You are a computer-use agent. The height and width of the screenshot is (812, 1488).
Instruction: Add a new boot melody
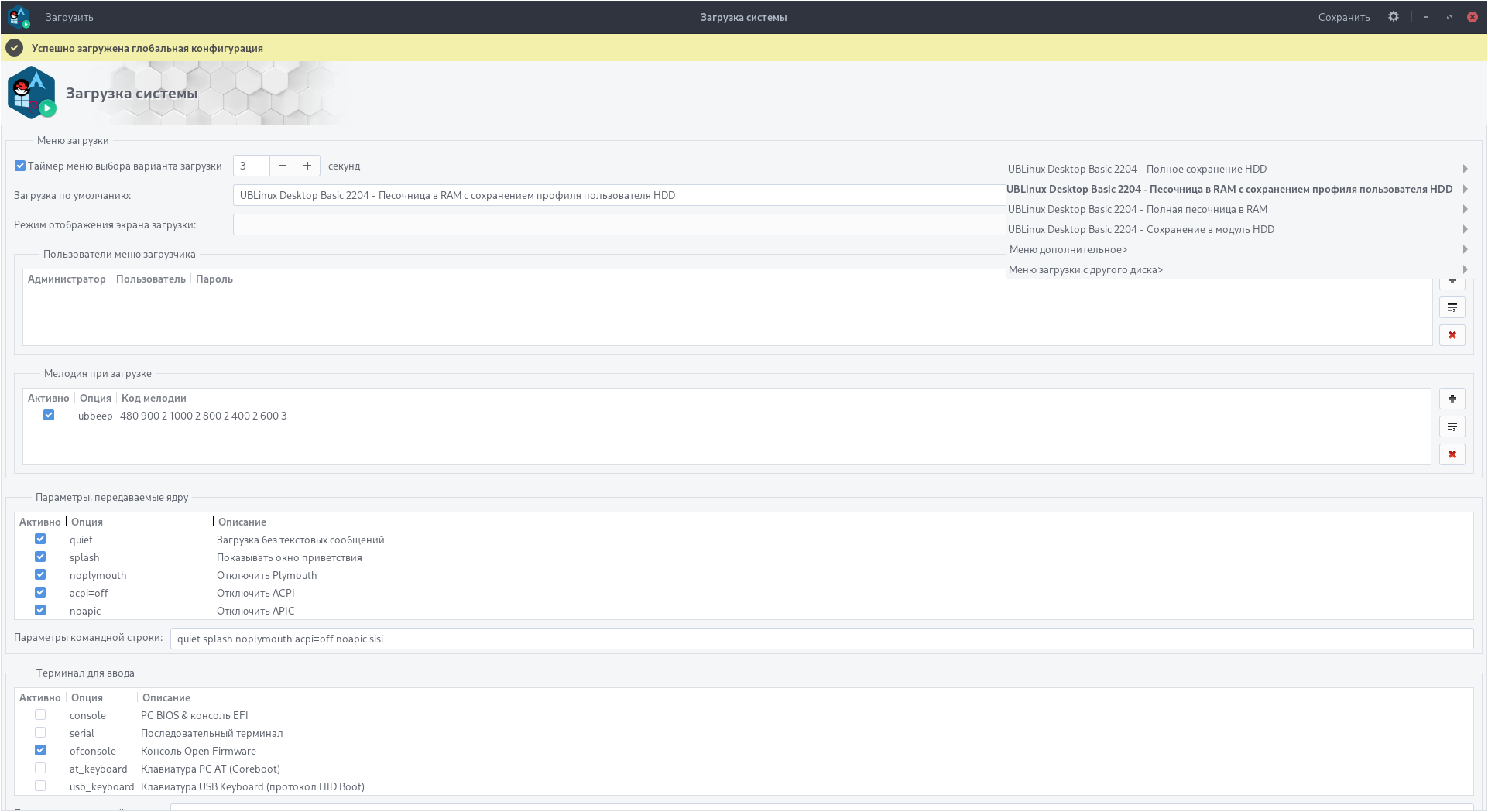1452,399
